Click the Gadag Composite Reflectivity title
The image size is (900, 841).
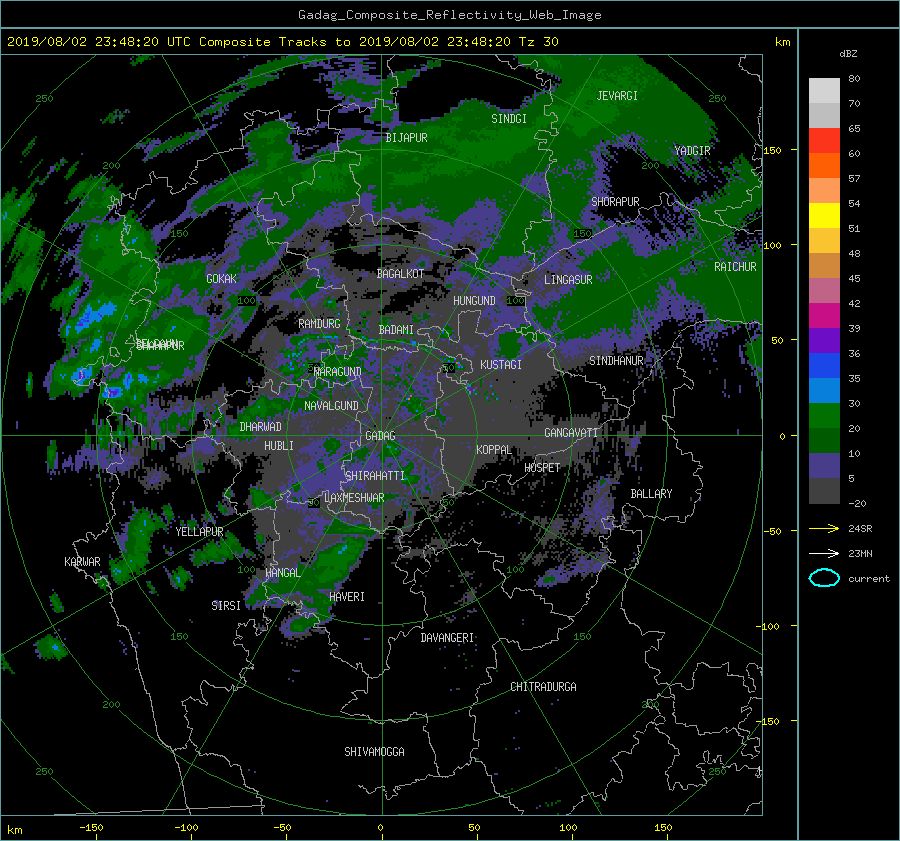click(x=449, y=15)
